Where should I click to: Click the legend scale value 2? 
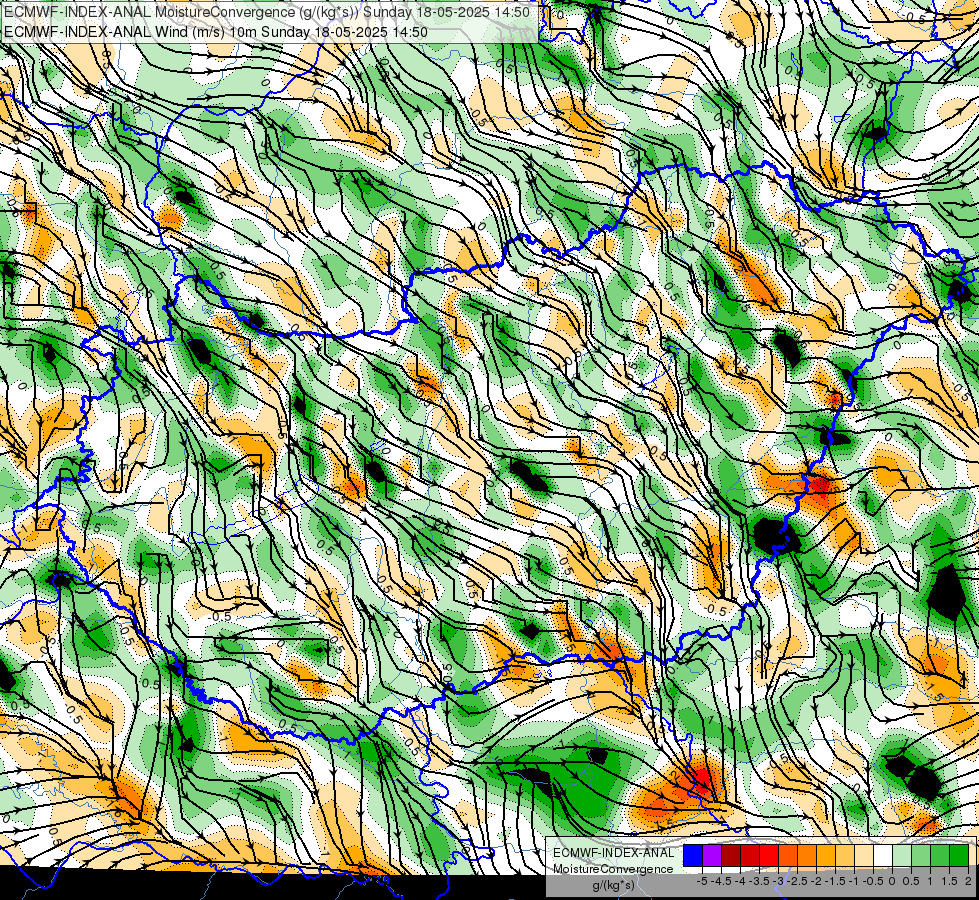pos(968,881)
